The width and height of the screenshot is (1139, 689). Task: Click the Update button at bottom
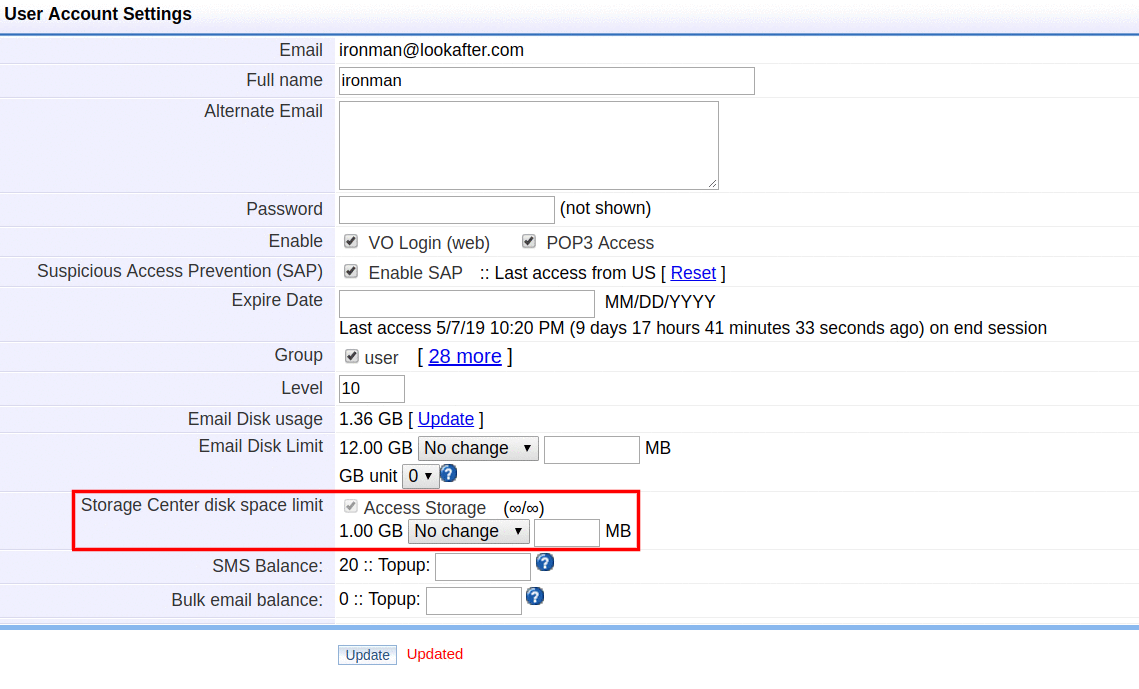368,655
